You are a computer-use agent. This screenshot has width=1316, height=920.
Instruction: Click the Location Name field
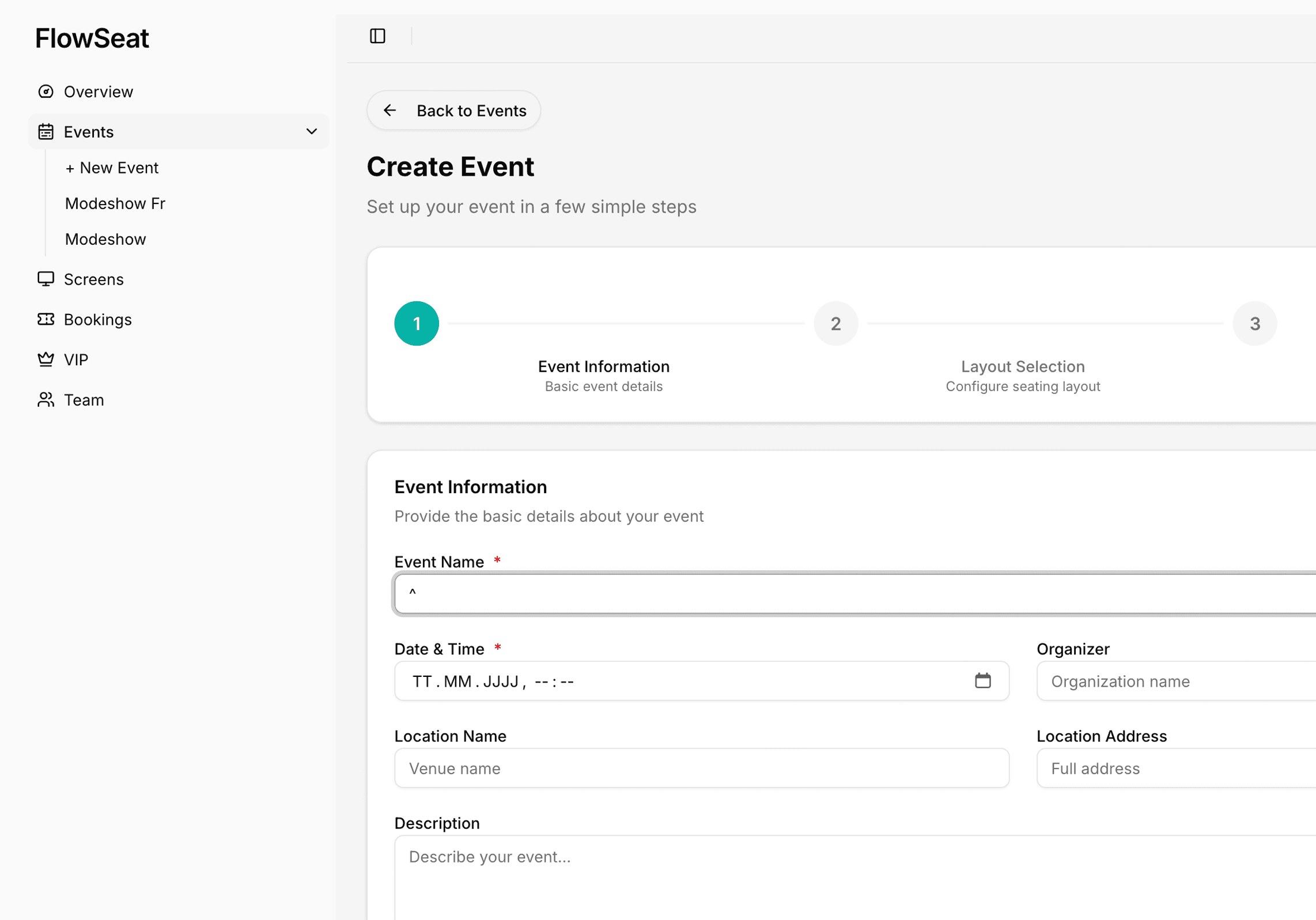pos(701,768)
